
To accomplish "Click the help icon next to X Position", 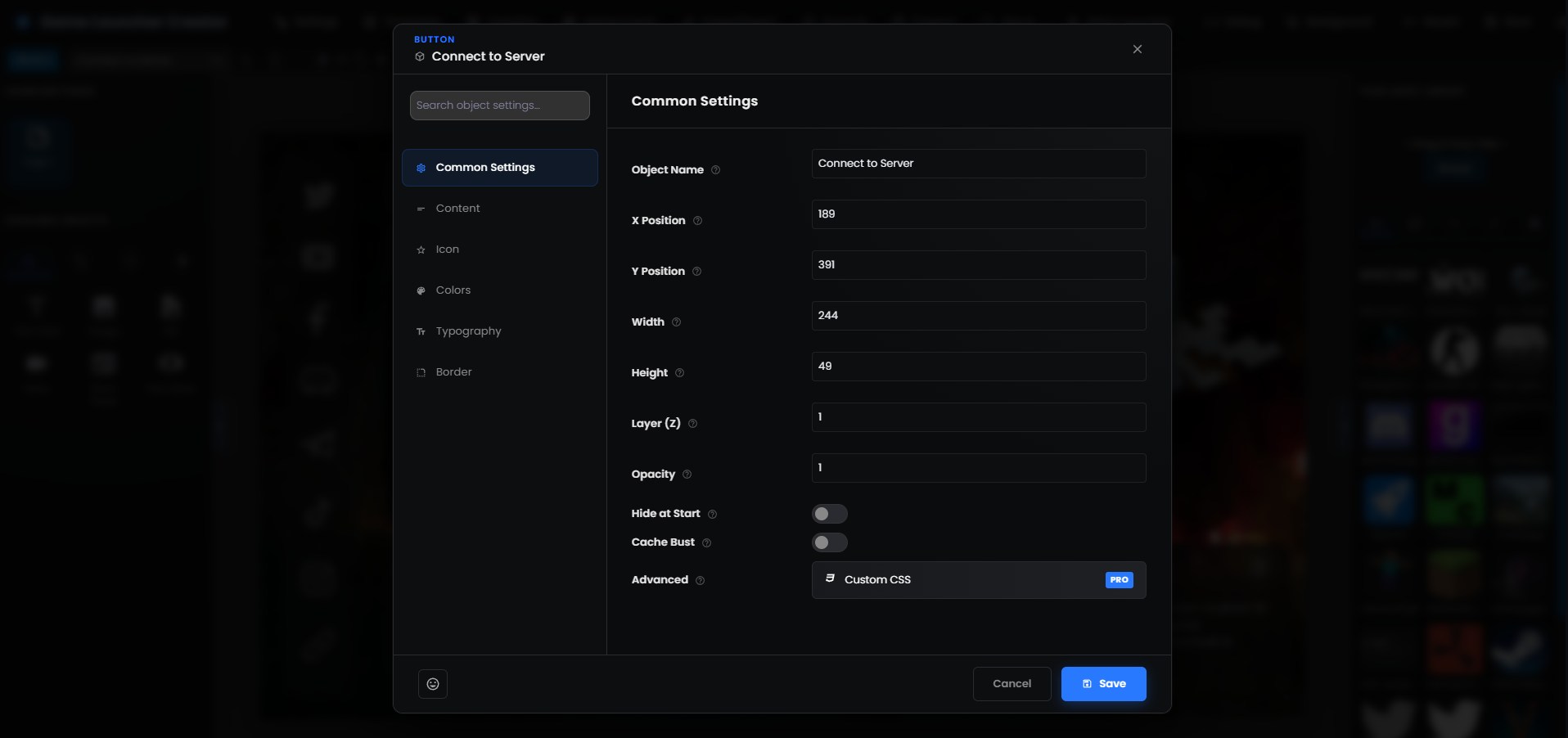I will coord(697,221).
